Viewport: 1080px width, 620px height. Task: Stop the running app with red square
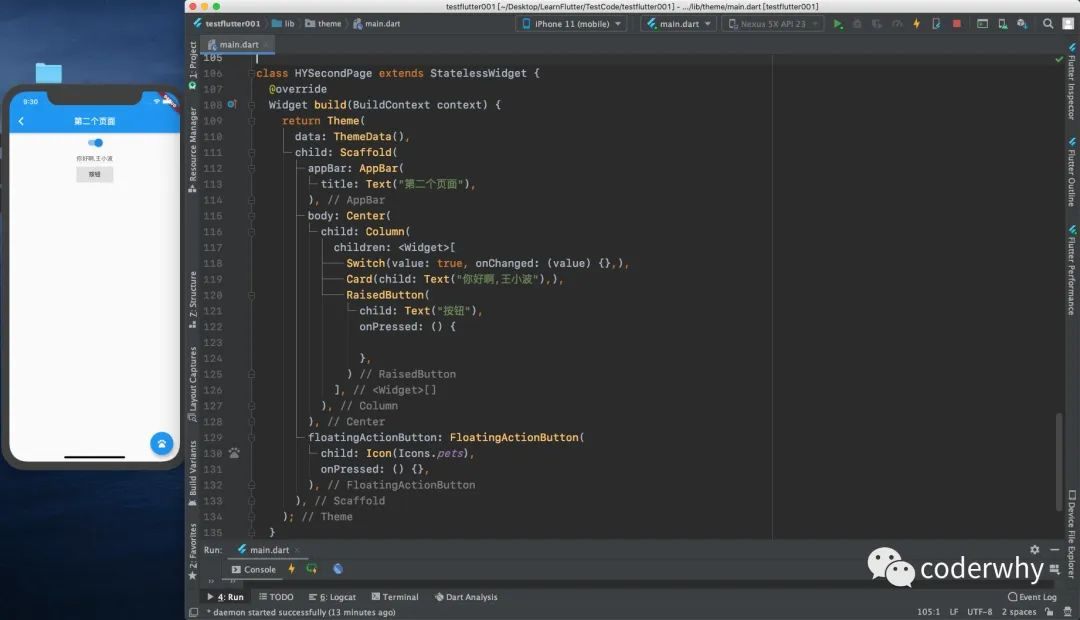pos(957,23)
